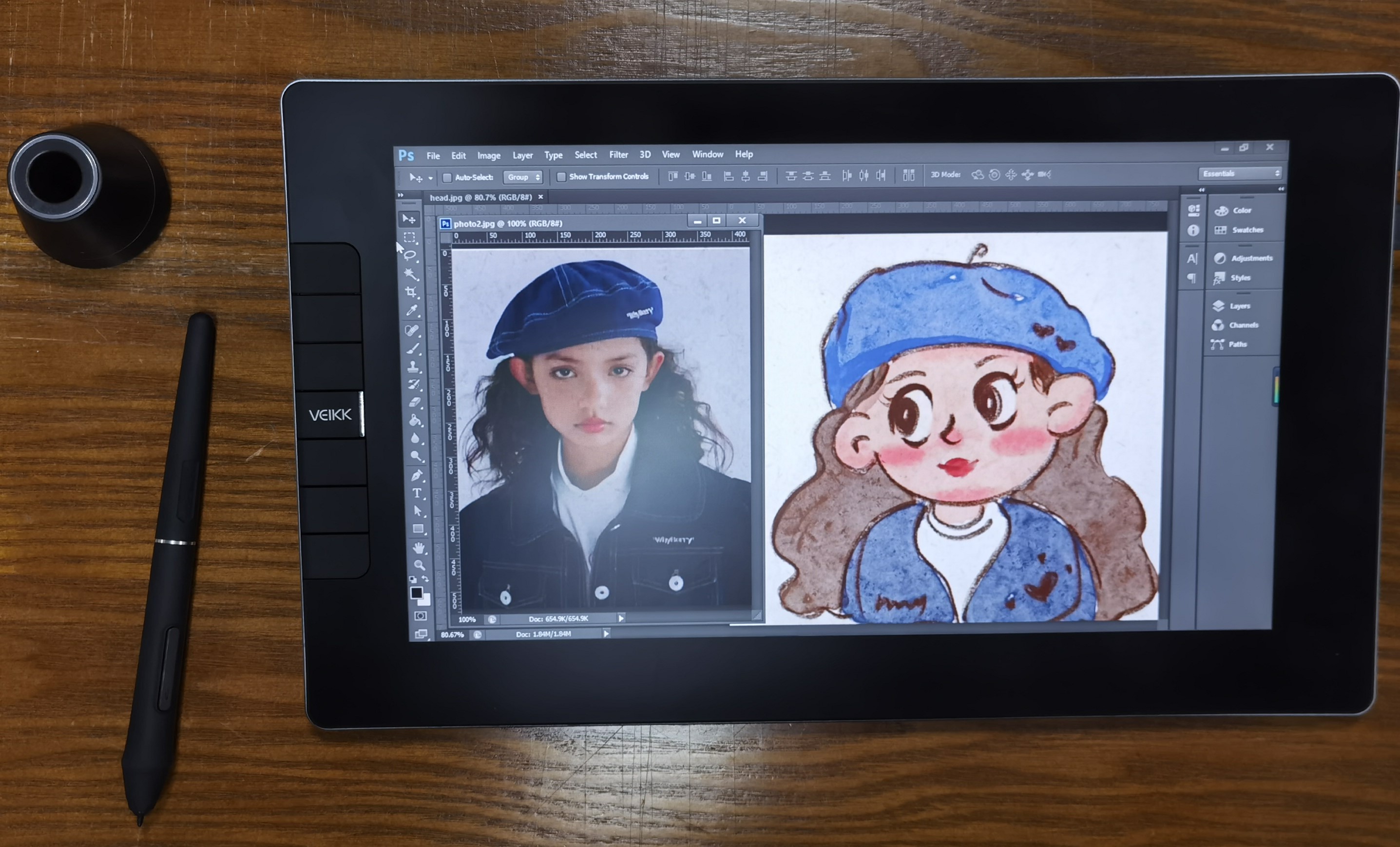Toggle Show Transform Controls checkbox
Viewport: 1400px width, 847px height.
click(x=561, y=177)
